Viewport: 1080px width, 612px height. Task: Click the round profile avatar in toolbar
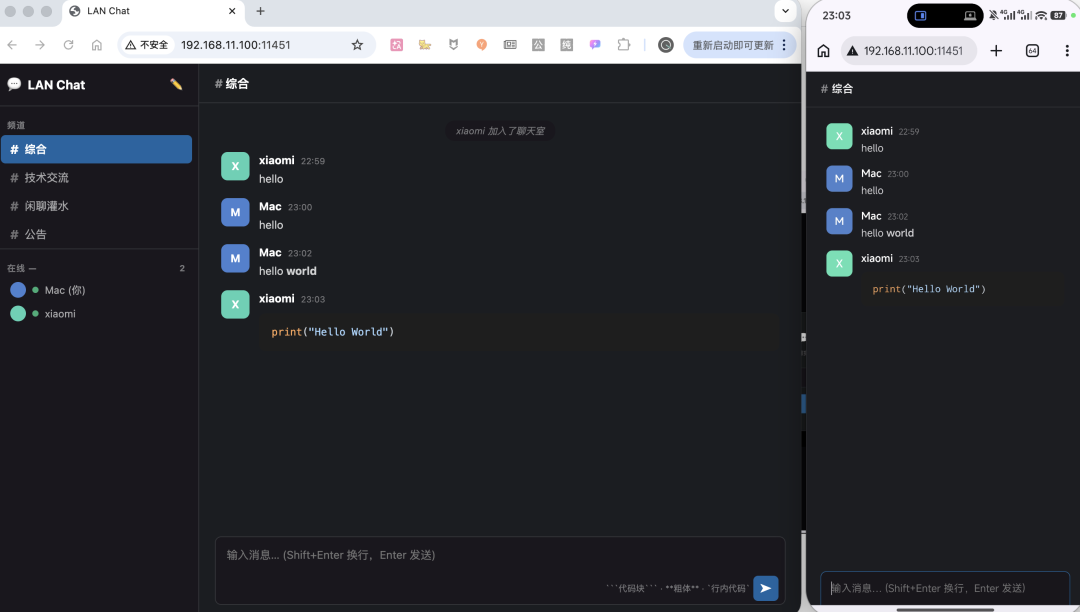pos(665,45)
